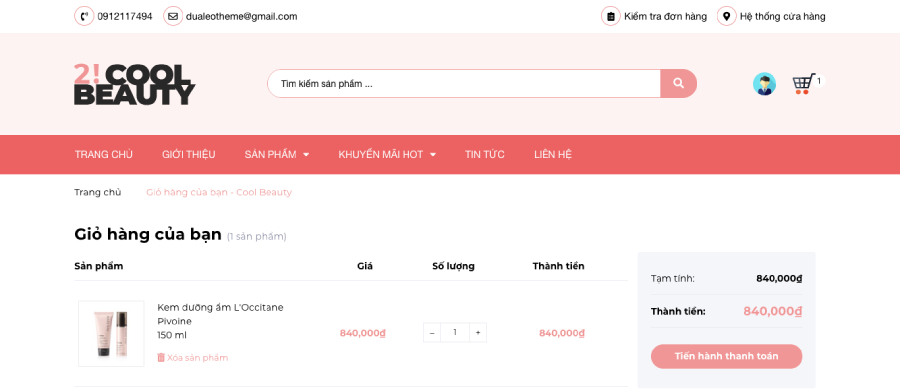Expand the KHUYẾN MÃI HOT dropdown arrow
900x389 pixels.
(433, 154)
